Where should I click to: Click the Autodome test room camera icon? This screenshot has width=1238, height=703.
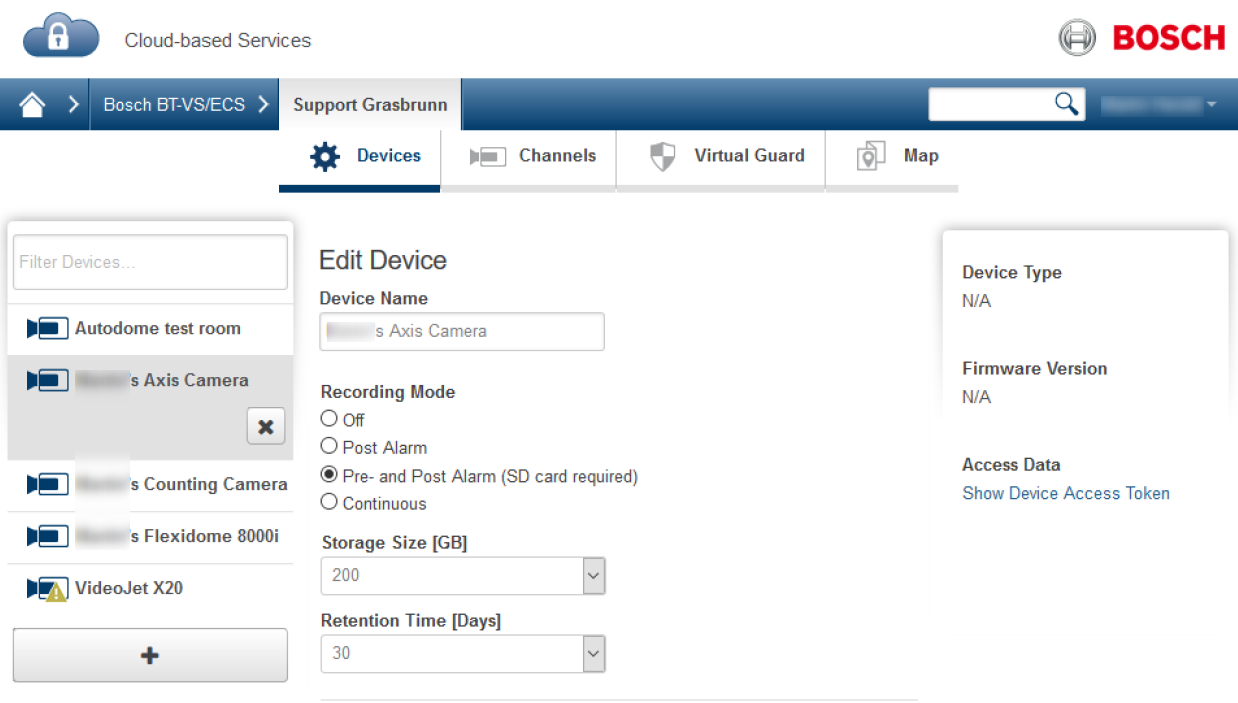pyautogui.click(x=48, y=328)
